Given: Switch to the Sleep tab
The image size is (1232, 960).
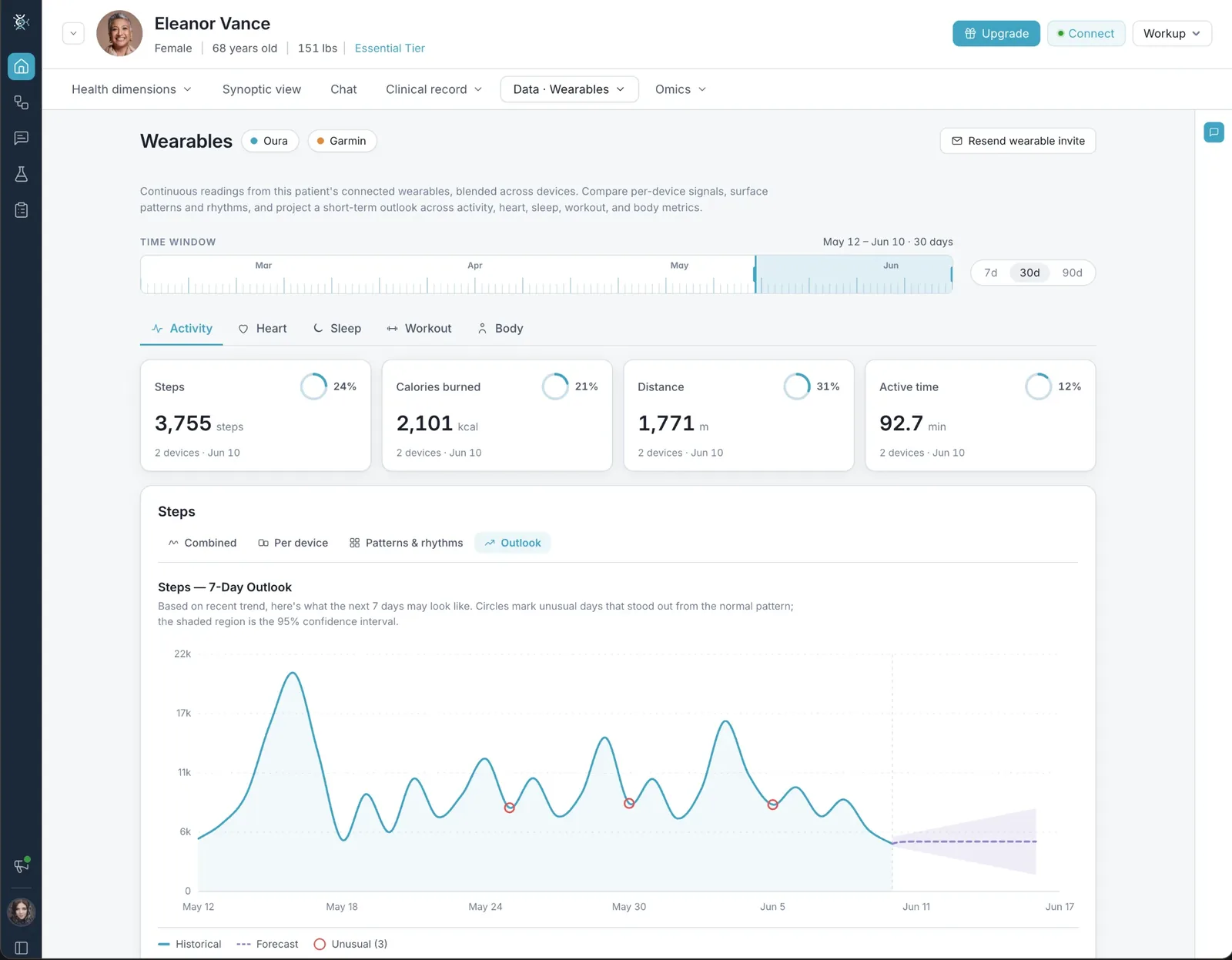Looking at the screenshot, I should pos(337,329).
